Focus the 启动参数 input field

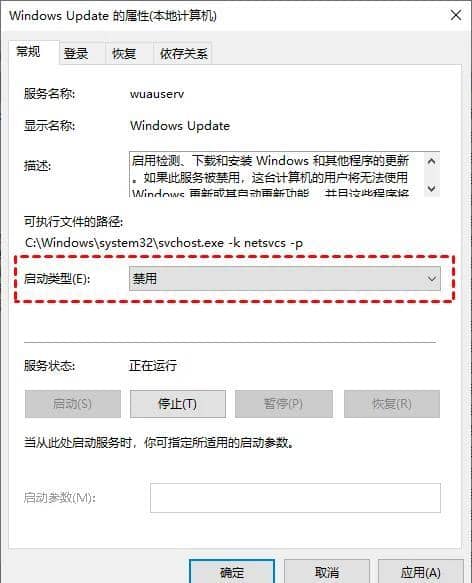click(295, 497)
